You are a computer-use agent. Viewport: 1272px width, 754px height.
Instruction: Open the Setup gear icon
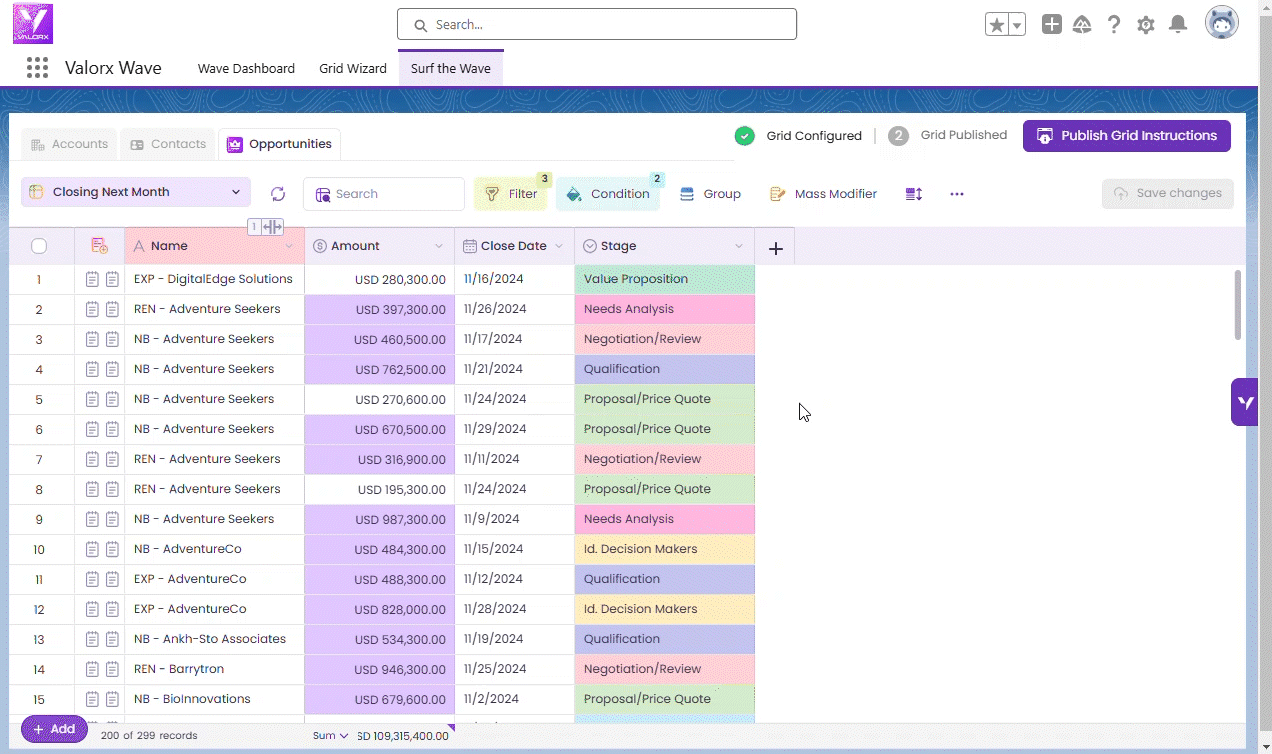1146,25
